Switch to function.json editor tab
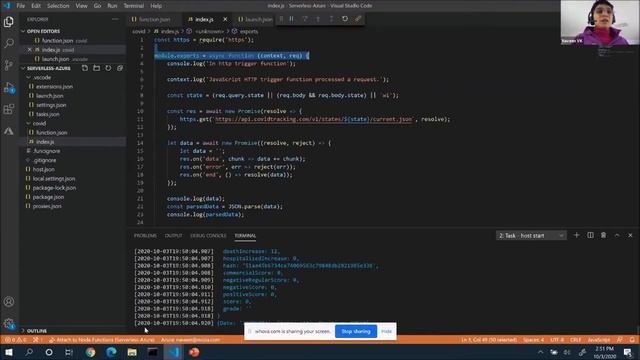 [154, 19]
